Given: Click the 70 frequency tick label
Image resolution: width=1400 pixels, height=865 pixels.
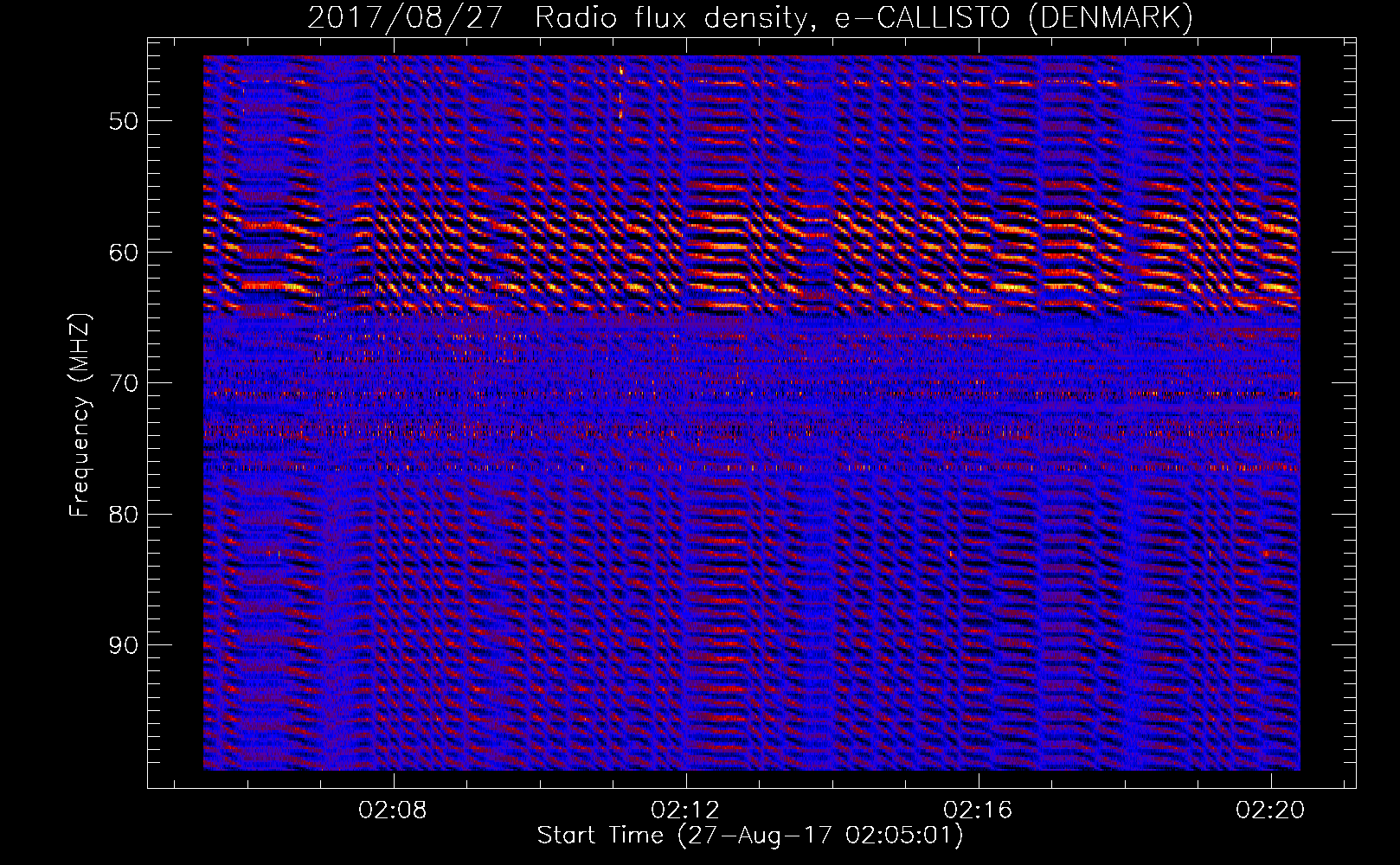Looking at the screenshot, I should (123, 382).
